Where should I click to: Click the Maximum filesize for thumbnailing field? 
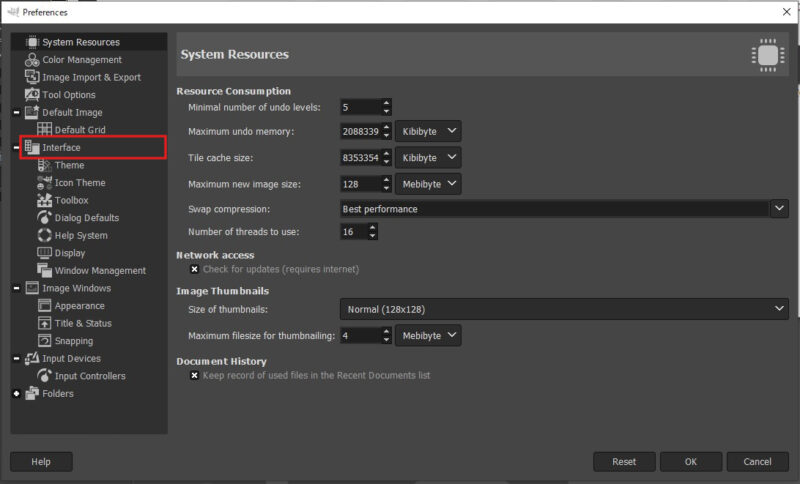[x=361, y=336]
